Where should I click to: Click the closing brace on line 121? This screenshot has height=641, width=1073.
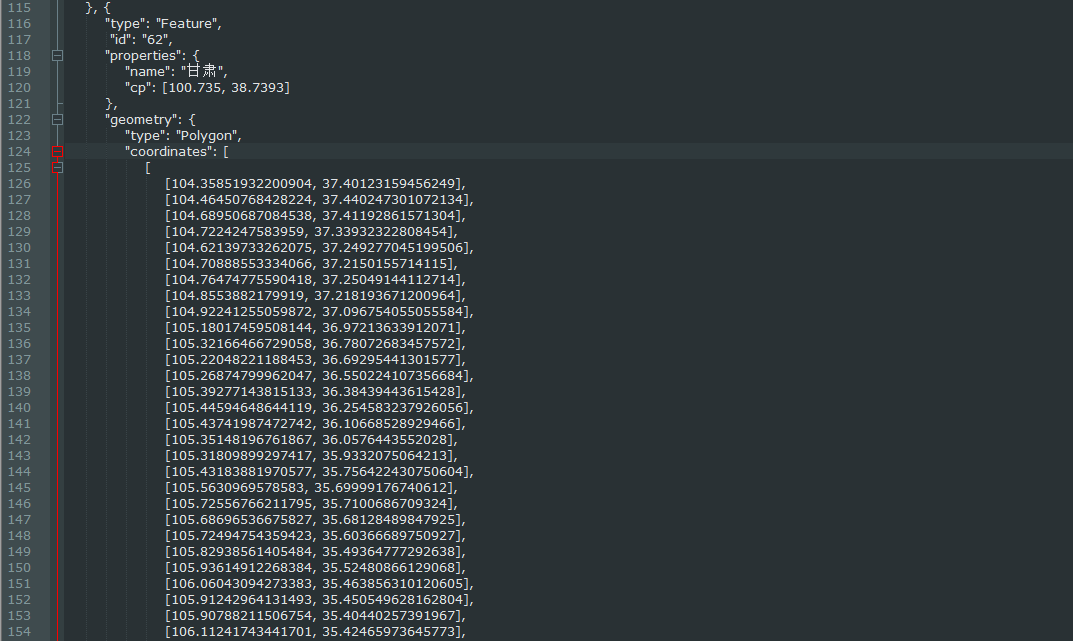(x=109, y=104)
